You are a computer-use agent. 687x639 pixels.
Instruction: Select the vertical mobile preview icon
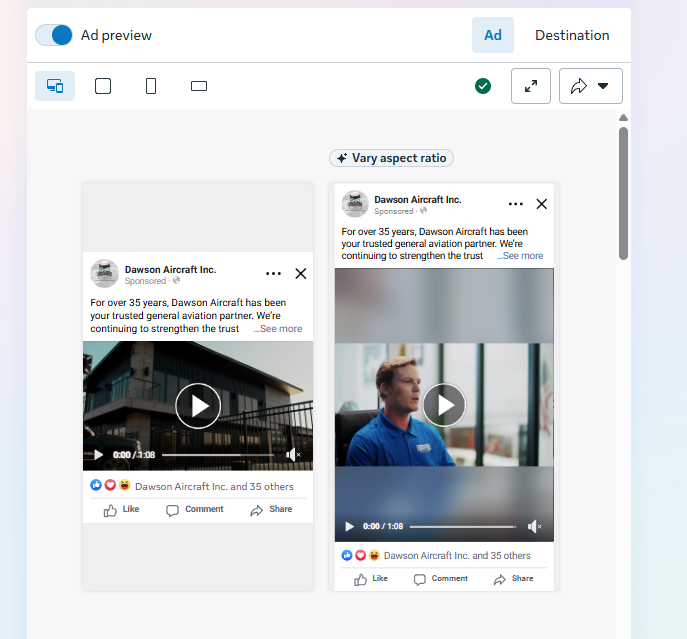click(151, 86)
